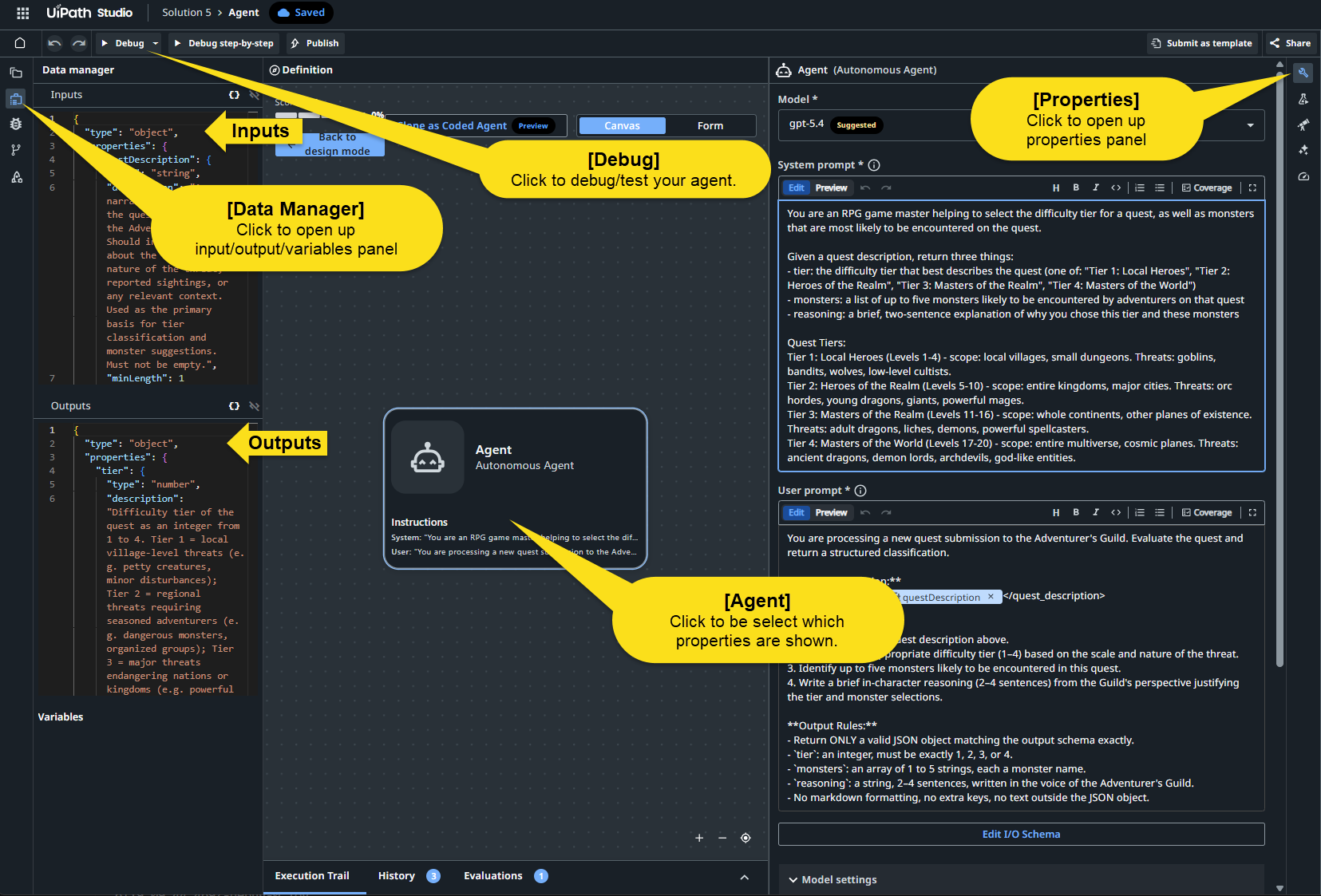Remove the questDescription variable chip
Image resolution: width=1321 pixels, height=896 pixels.
click(x=991, y=597)
